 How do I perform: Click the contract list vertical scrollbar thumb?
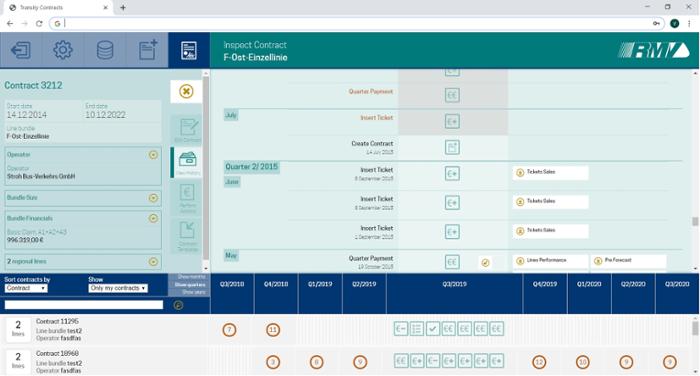(695, 328)
